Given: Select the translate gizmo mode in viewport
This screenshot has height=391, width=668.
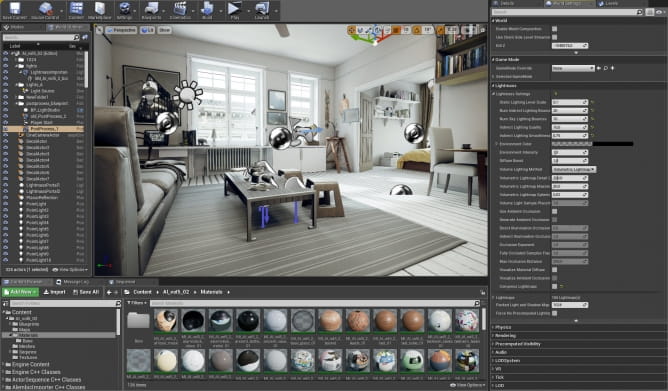Looking at the screenshot, I should click(352, 30).
